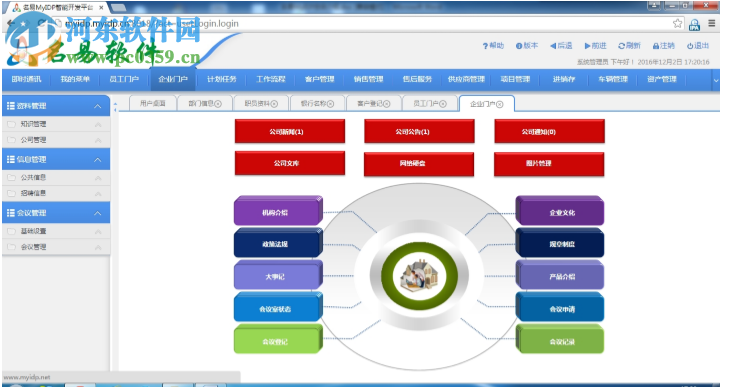Bookmark page with the star icon
This screenshot has height=391, width=729.
point(678,23)
